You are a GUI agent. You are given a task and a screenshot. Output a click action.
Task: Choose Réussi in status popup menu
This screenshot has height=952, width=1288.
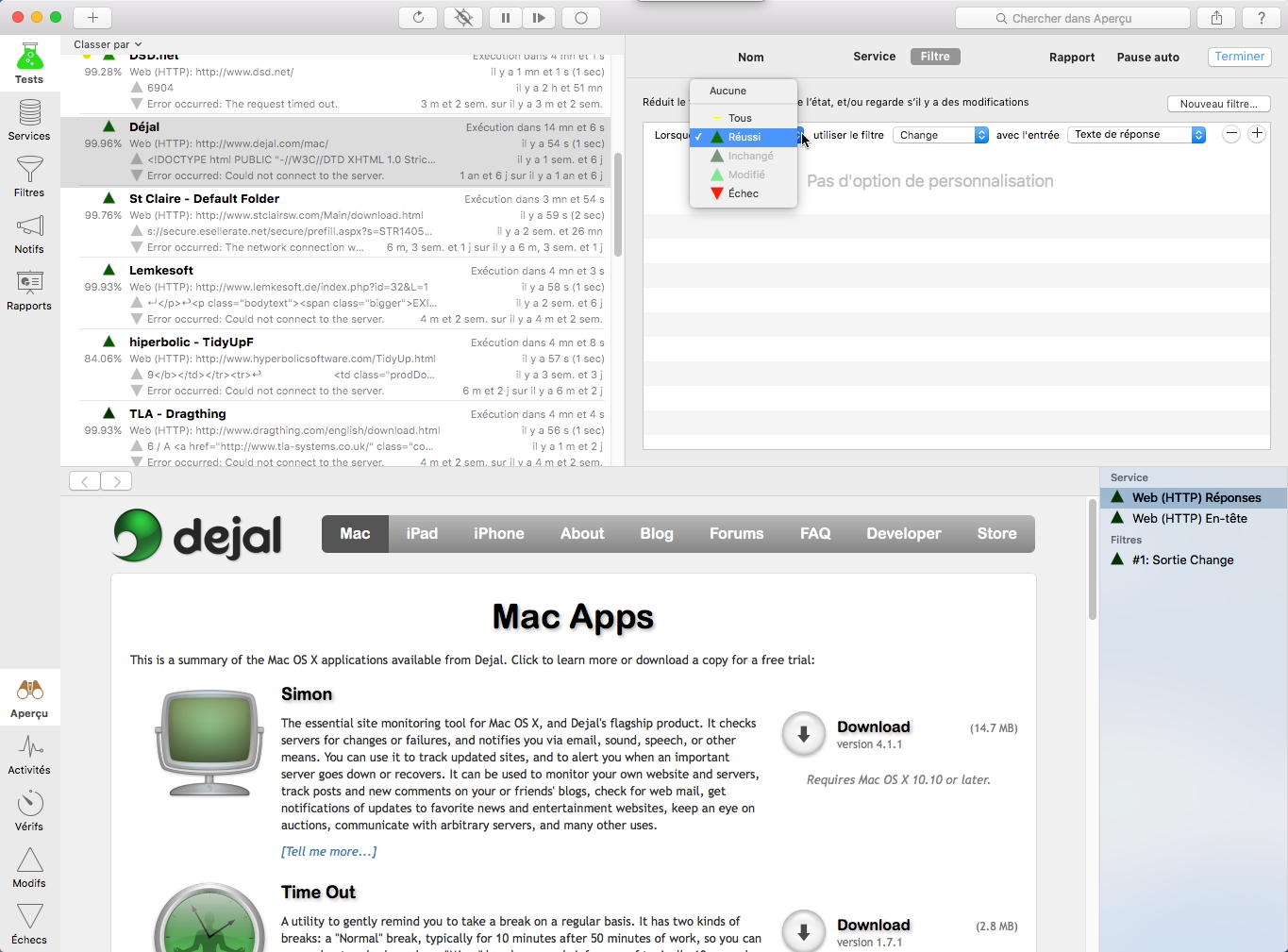[x=744, y=137]
